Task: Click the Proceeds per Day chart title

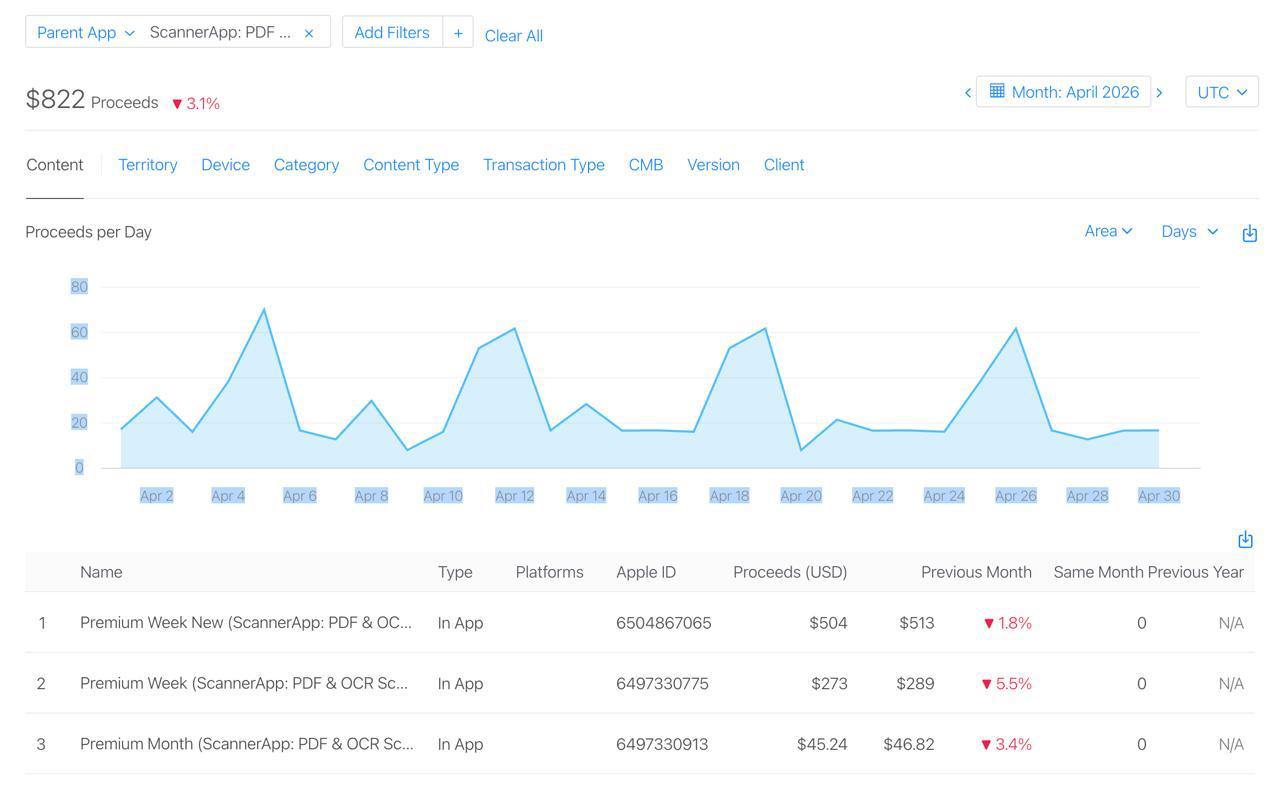Action: (x=89, y=232)
